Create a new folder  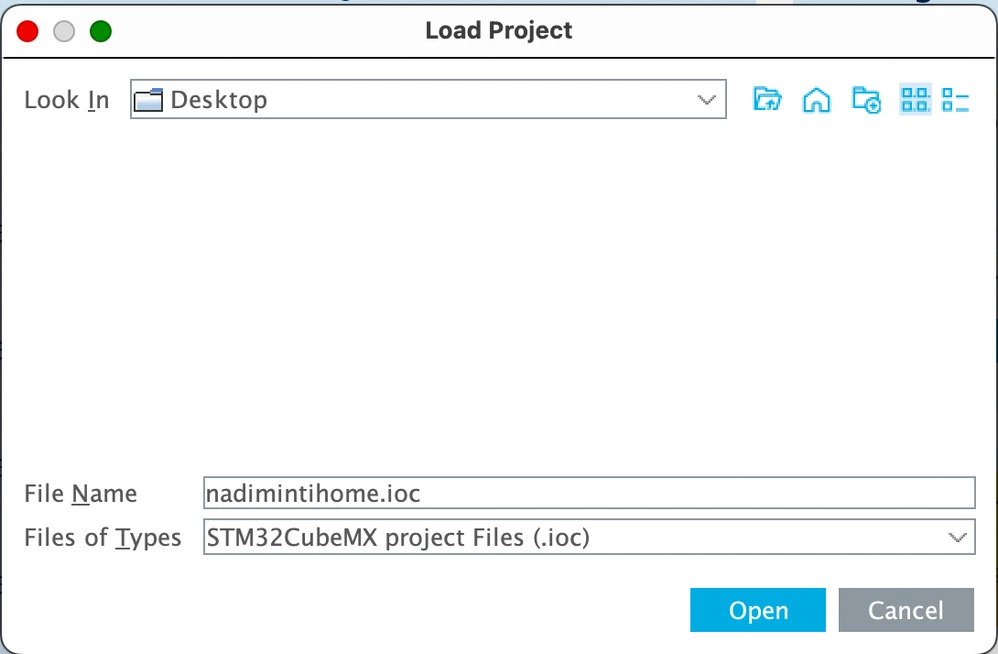[866, 99]
